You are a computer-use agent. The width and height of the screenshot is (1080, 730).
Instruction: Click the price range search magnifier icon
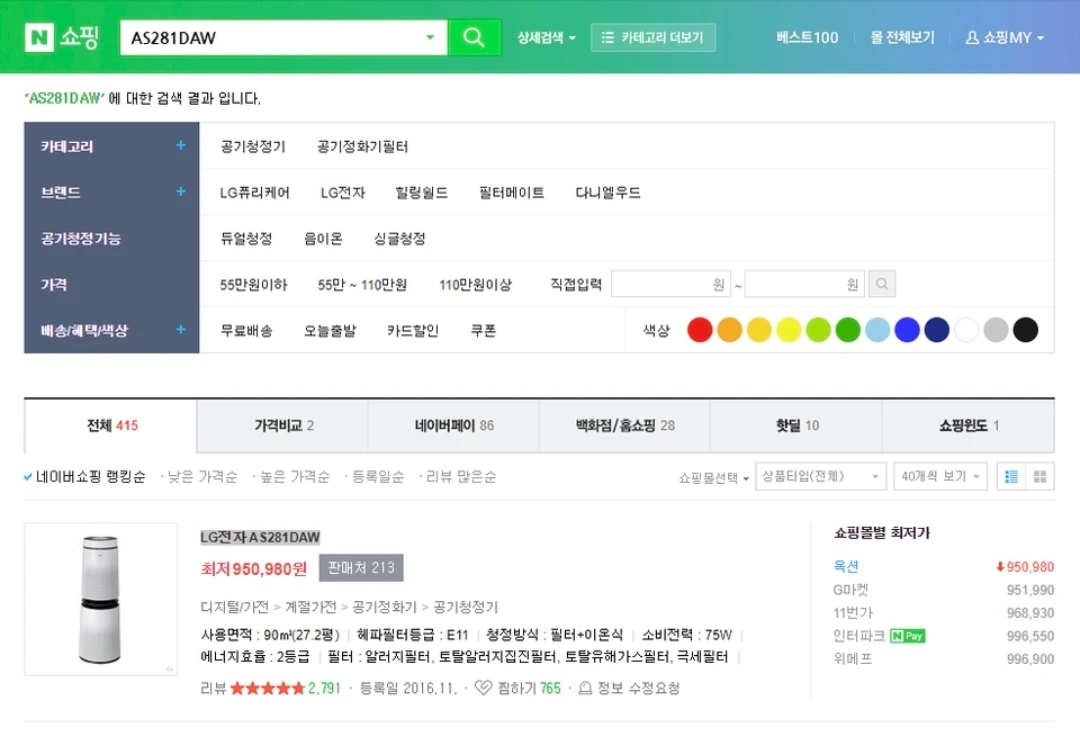882,284
